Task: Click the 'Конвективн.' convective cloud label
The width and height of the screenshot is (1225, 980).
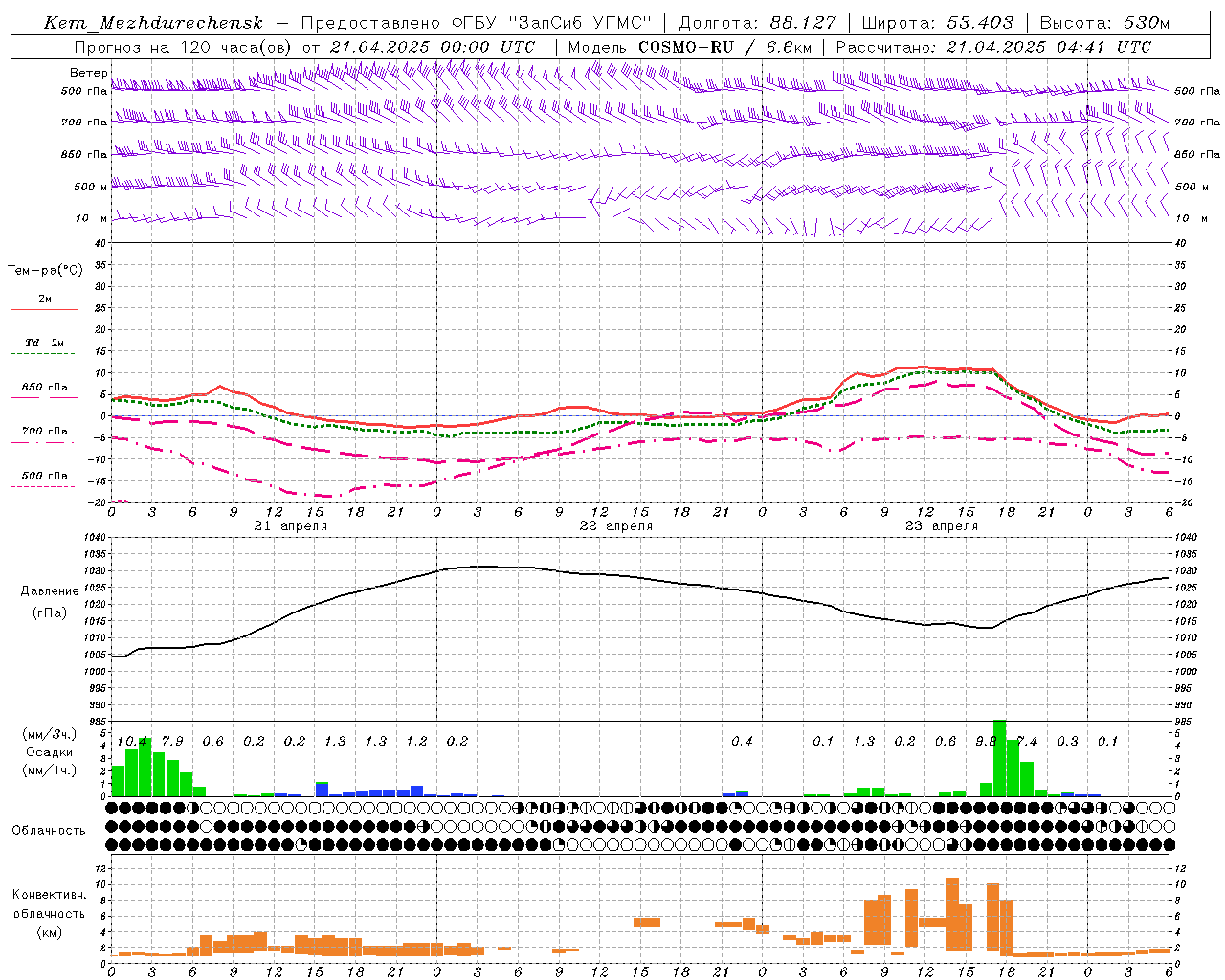Action: click(49, 895)
